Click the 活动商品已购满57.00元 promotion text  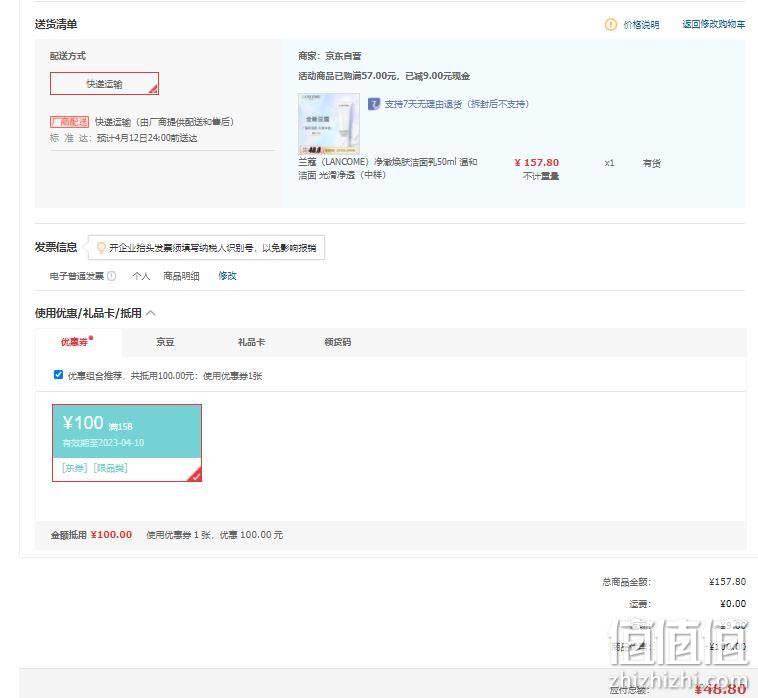pyautogui.click(x=384, y=76)
